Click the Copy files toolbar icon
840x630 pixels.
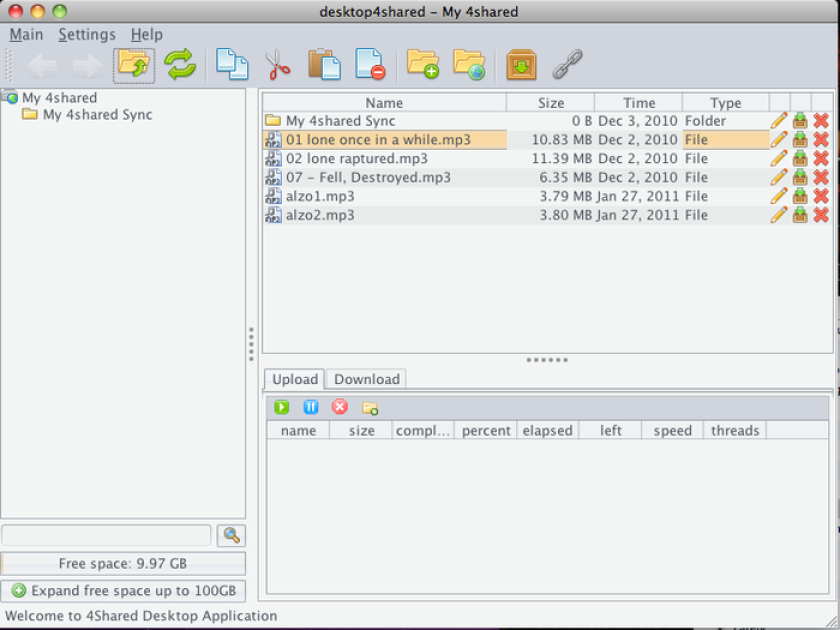tap(231, 64)
